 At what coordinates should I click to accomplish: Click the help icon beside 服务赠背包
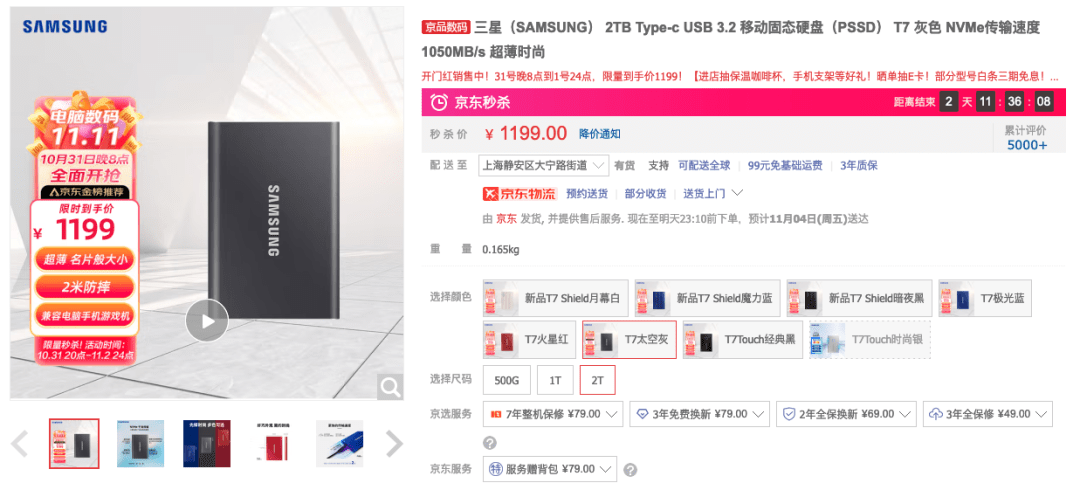(630, 470)
